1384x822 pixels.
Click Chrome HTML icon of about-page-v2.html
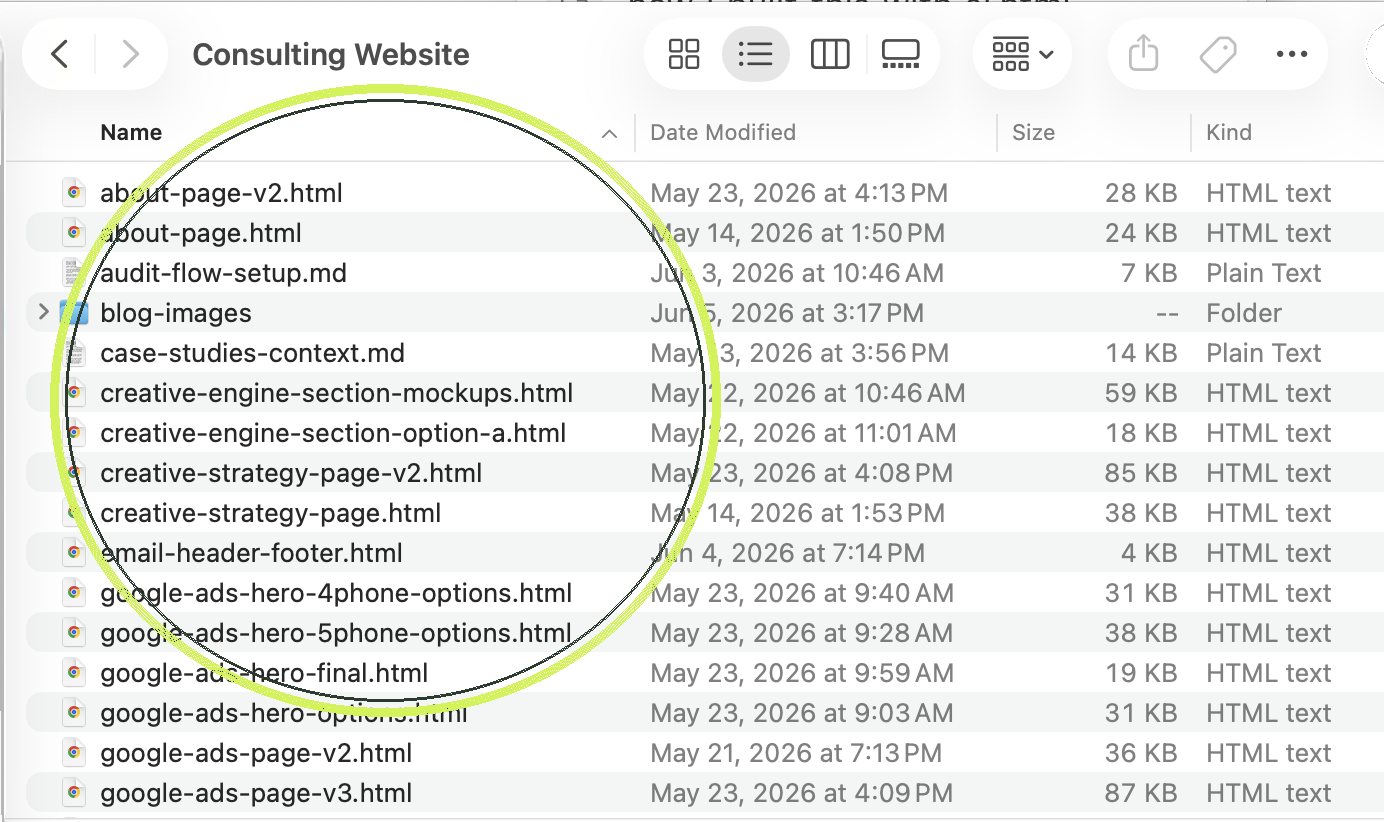tap(73, 192)
